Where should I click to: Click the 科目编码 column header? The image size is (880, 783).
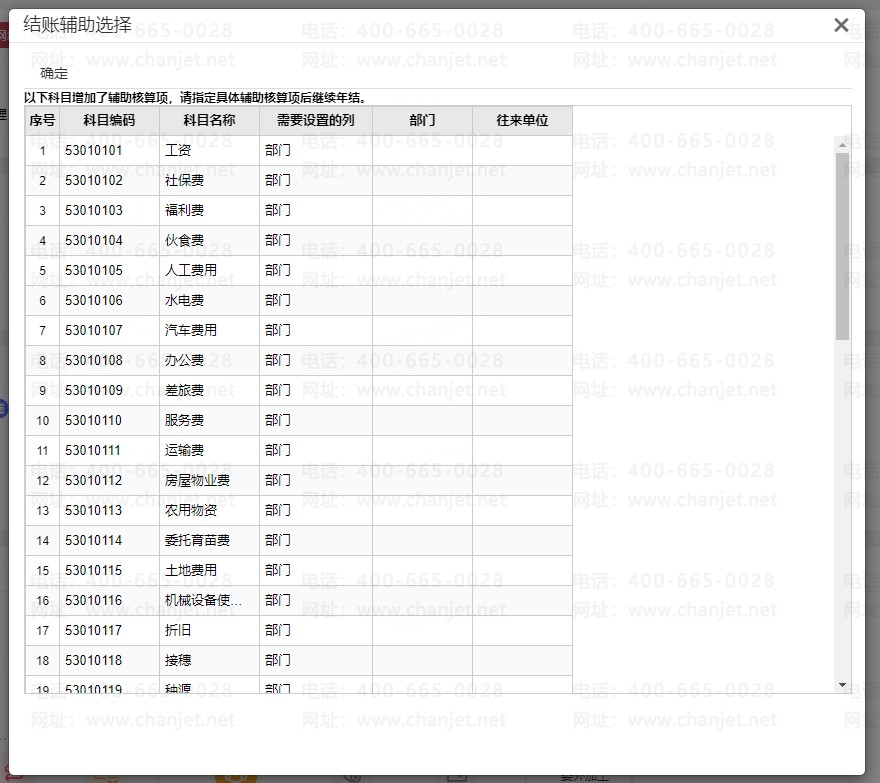(109, 120)
